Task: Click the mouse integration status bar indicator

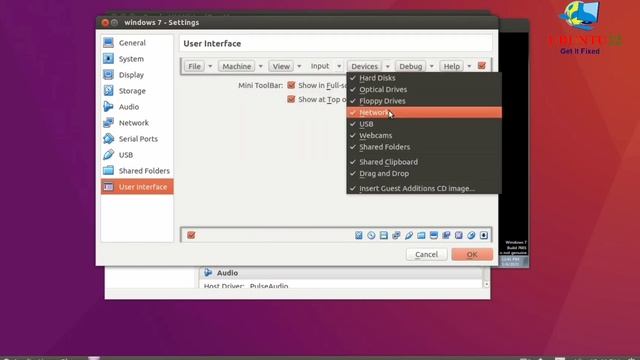Action: [x=471, y=235]
